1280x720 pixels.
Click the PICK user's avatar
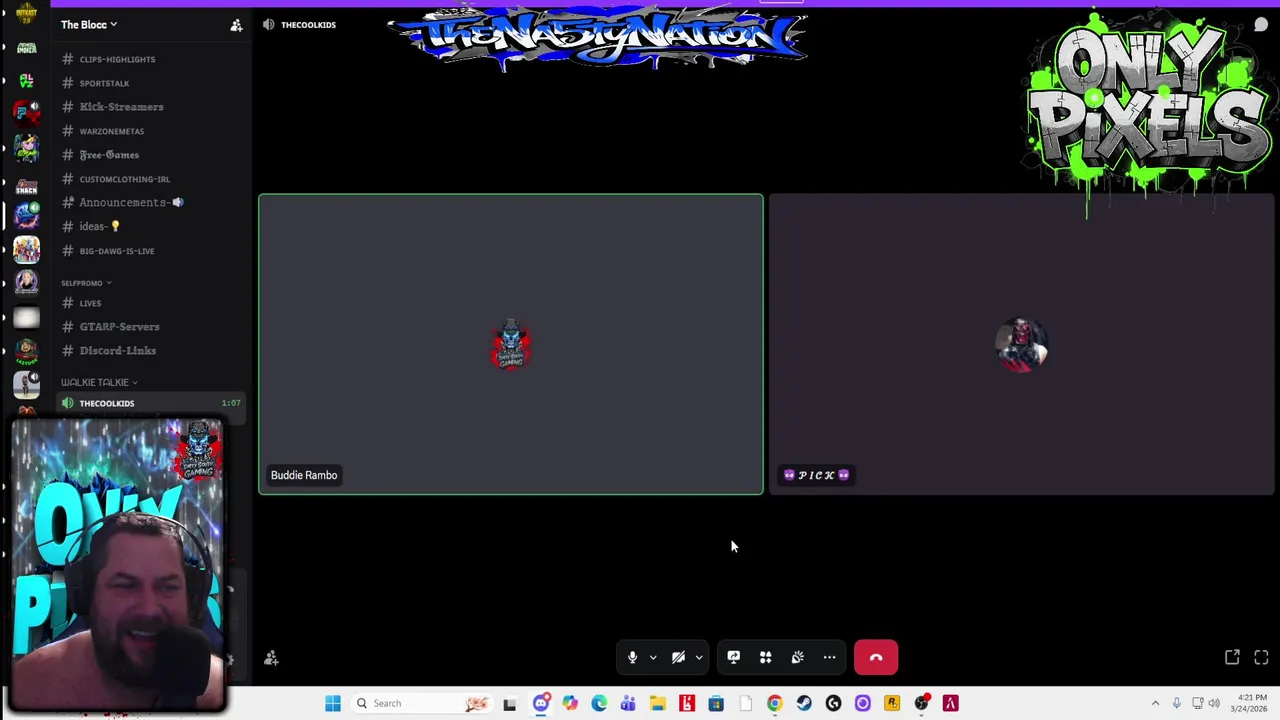point(1021,345)
